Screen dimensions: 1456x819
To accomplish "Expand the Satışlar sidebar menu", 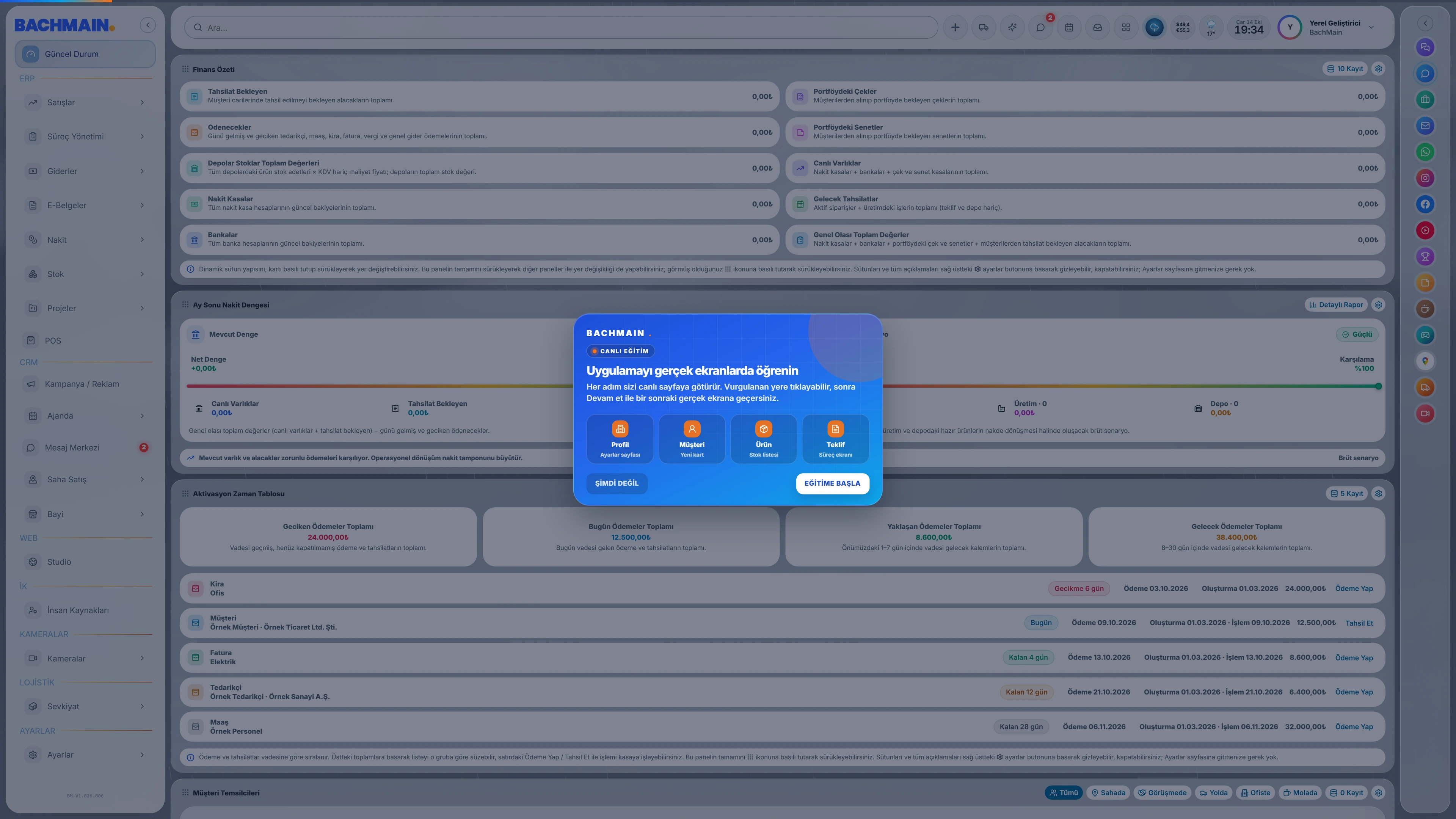I will click(x=85, y=102).
